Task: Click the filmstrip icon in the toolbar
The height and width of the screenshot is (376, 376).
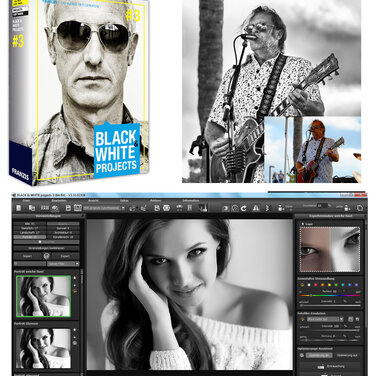Action: click(78, 208)
